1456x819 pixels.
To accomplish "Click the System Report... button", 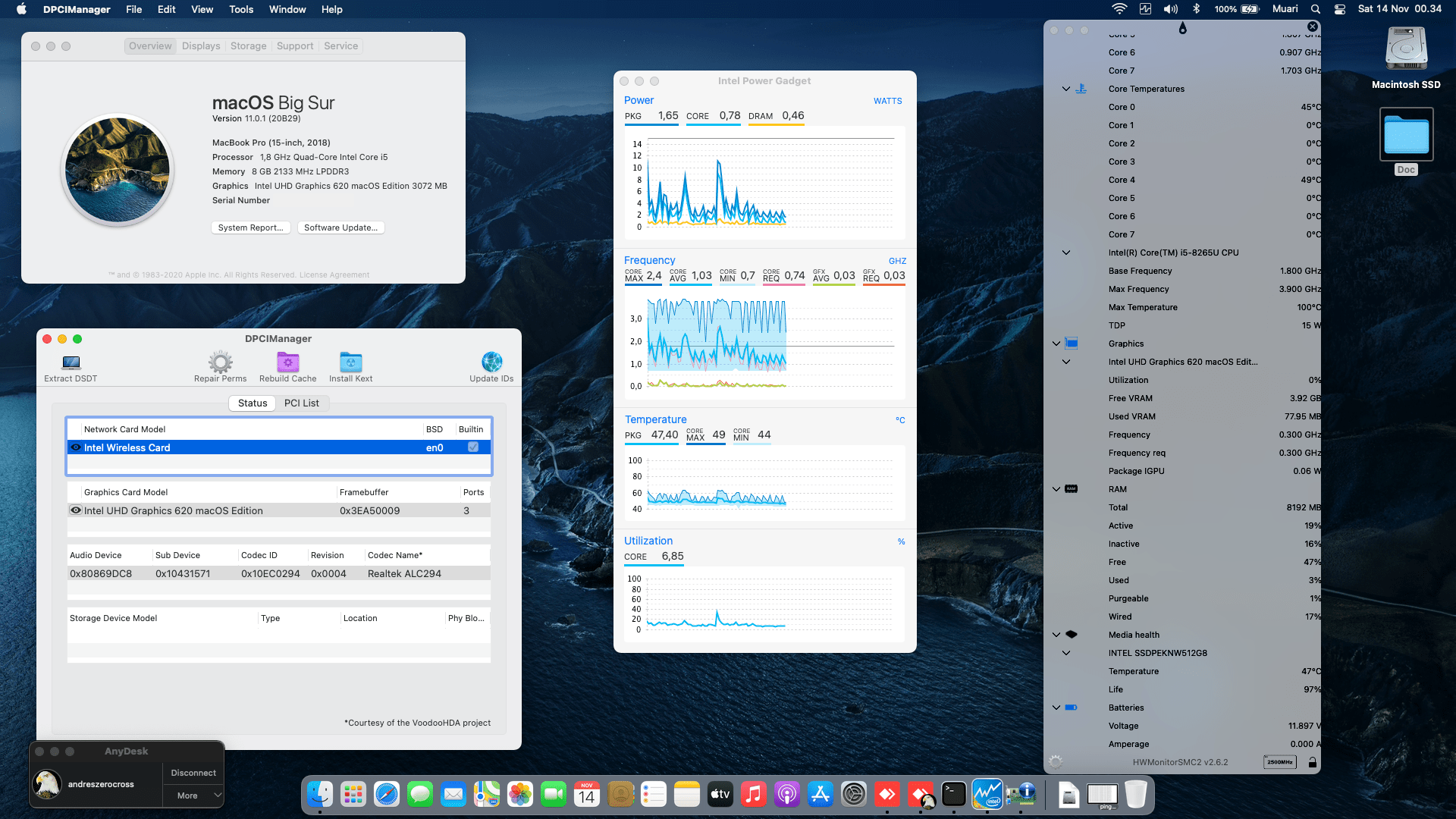I will 250,227.
